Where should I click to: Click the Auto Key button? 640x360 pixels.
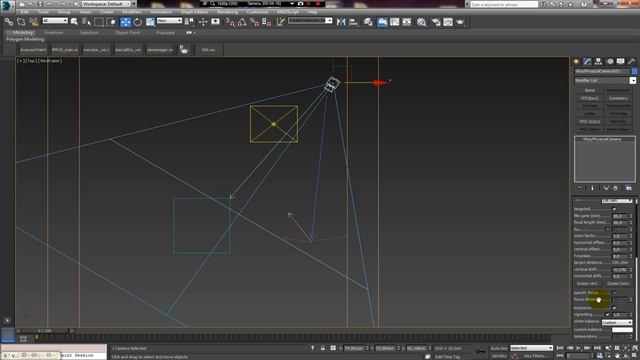pyautogui.click(x=498, y=348)
